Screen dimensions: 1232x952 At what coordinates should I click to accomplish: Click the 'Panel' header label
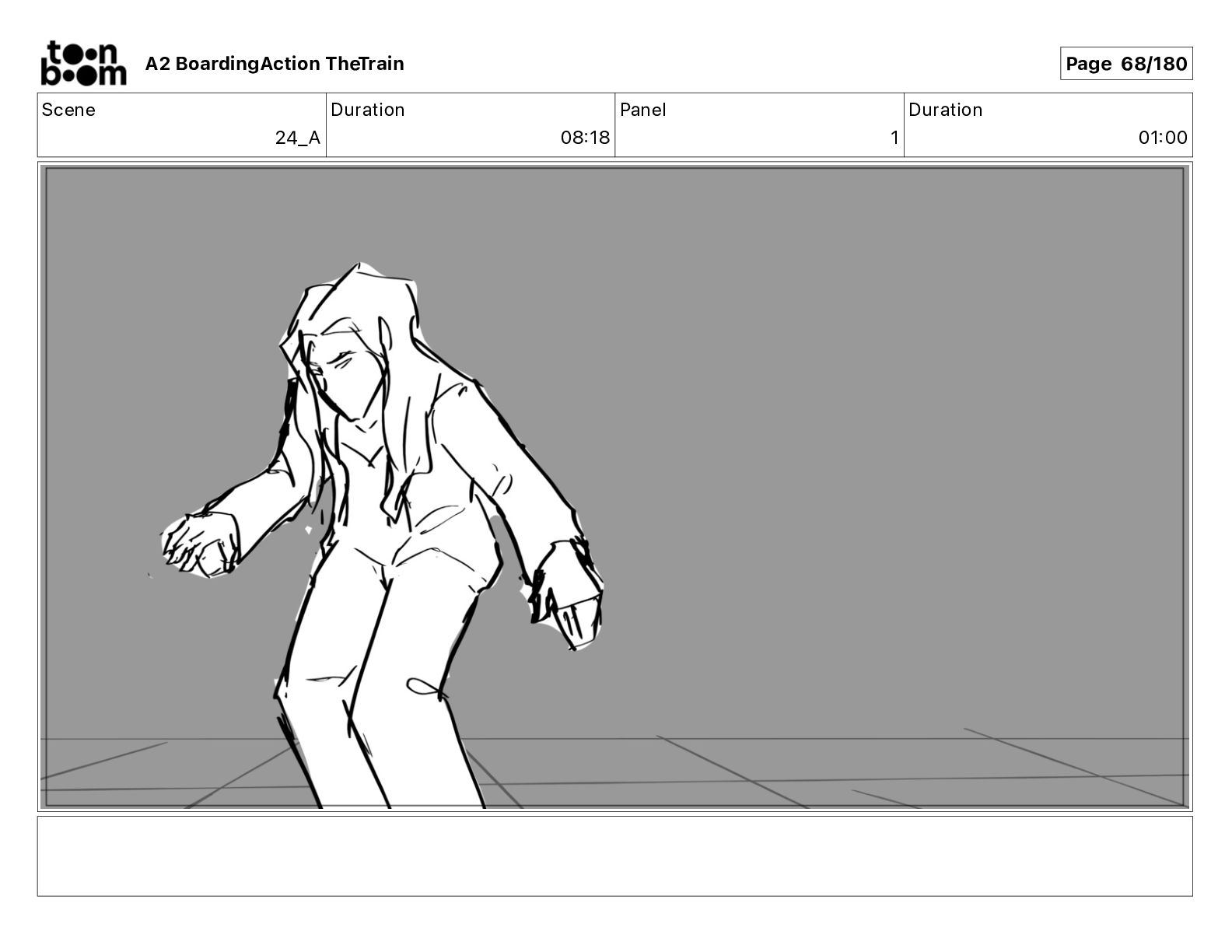tap(642, 110)
